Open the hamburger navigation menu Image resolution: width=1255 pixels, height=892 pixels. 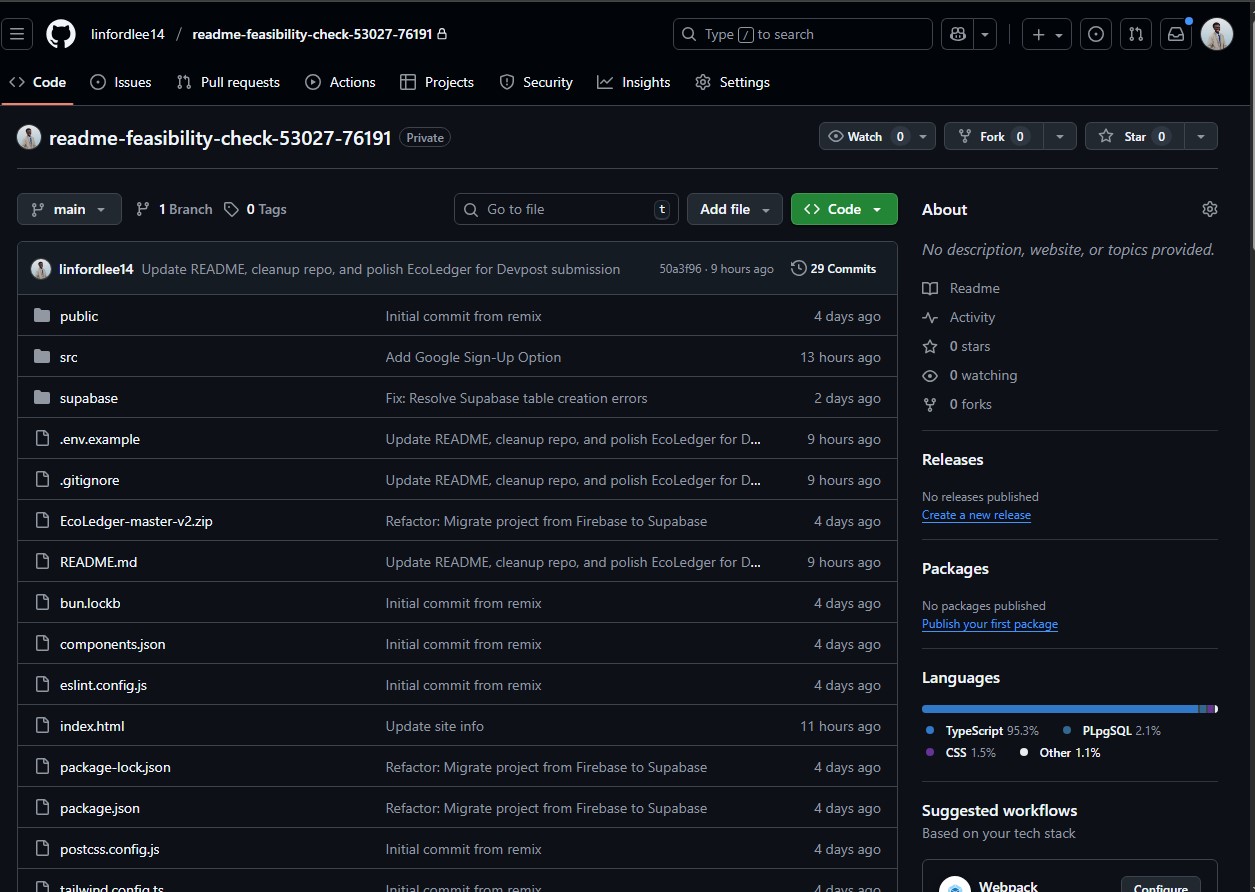(x=17, y=34)
